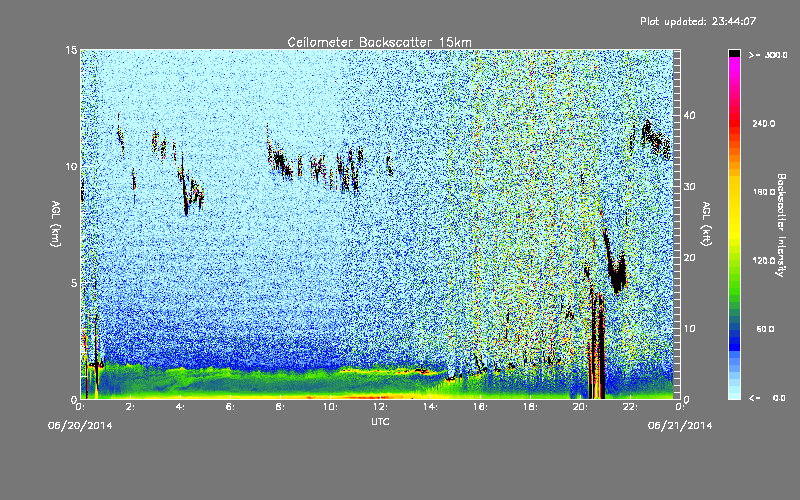Viewport: 800px width, 500px height.
Task: Click the 10: hour tick label
Action: point(330,407)
